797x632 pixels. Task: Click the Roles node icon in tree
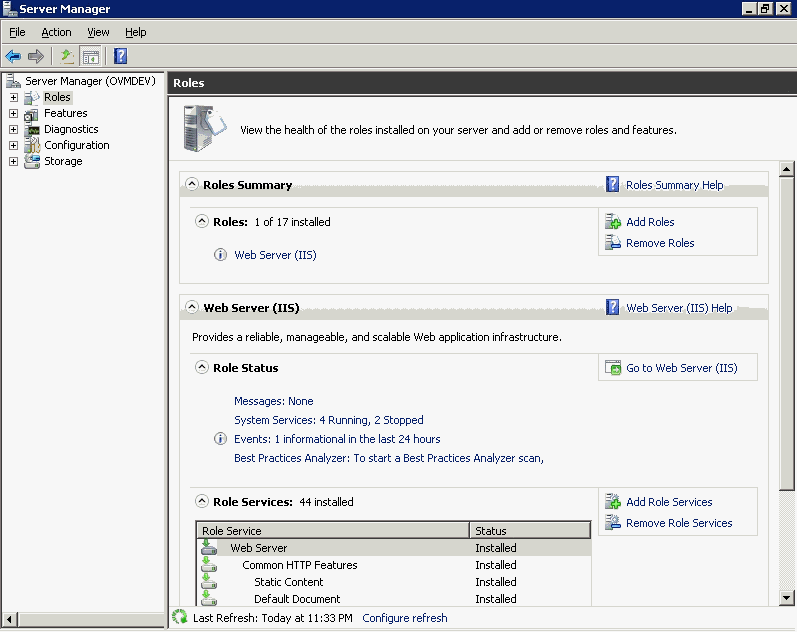click(32, 97)
